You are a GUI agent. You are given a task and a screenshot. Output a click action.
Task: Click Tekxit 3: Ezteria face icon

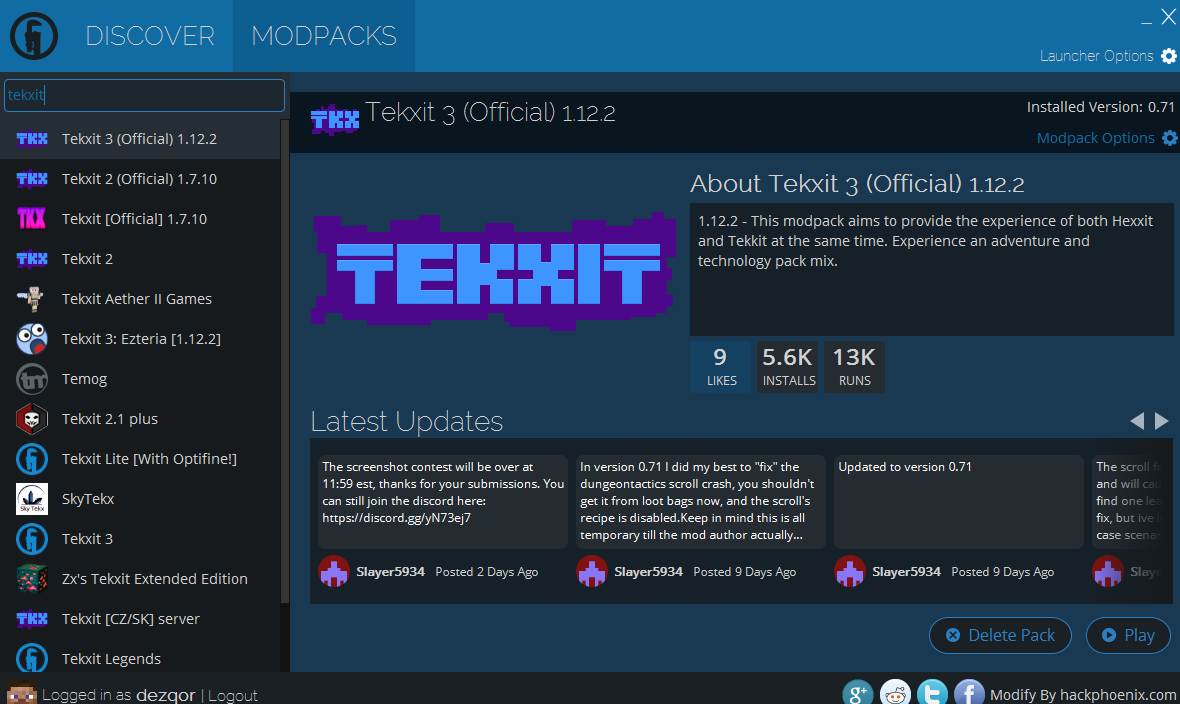tap(32, 339)
